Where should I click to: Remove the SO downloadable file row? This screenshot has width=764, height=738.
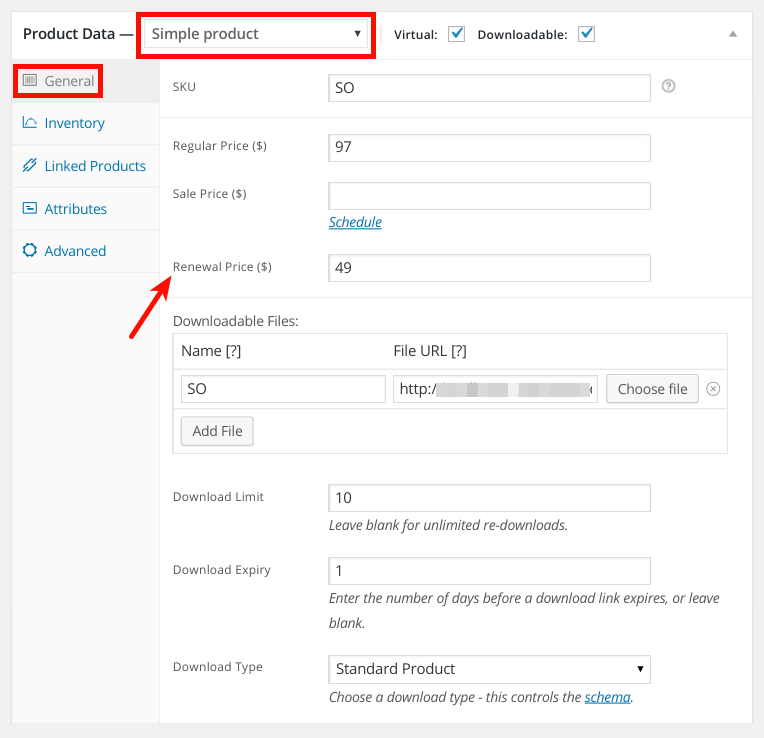point(713,389)
